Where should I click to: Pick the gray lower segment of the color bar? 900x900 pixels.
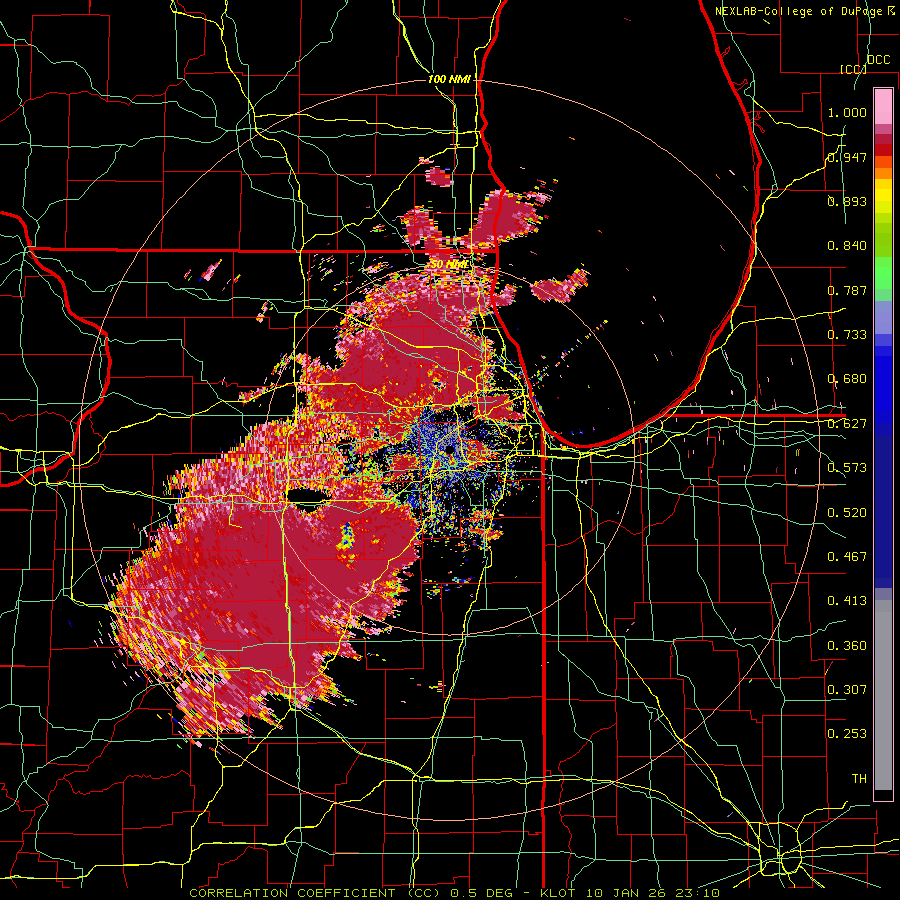[883, 695]
